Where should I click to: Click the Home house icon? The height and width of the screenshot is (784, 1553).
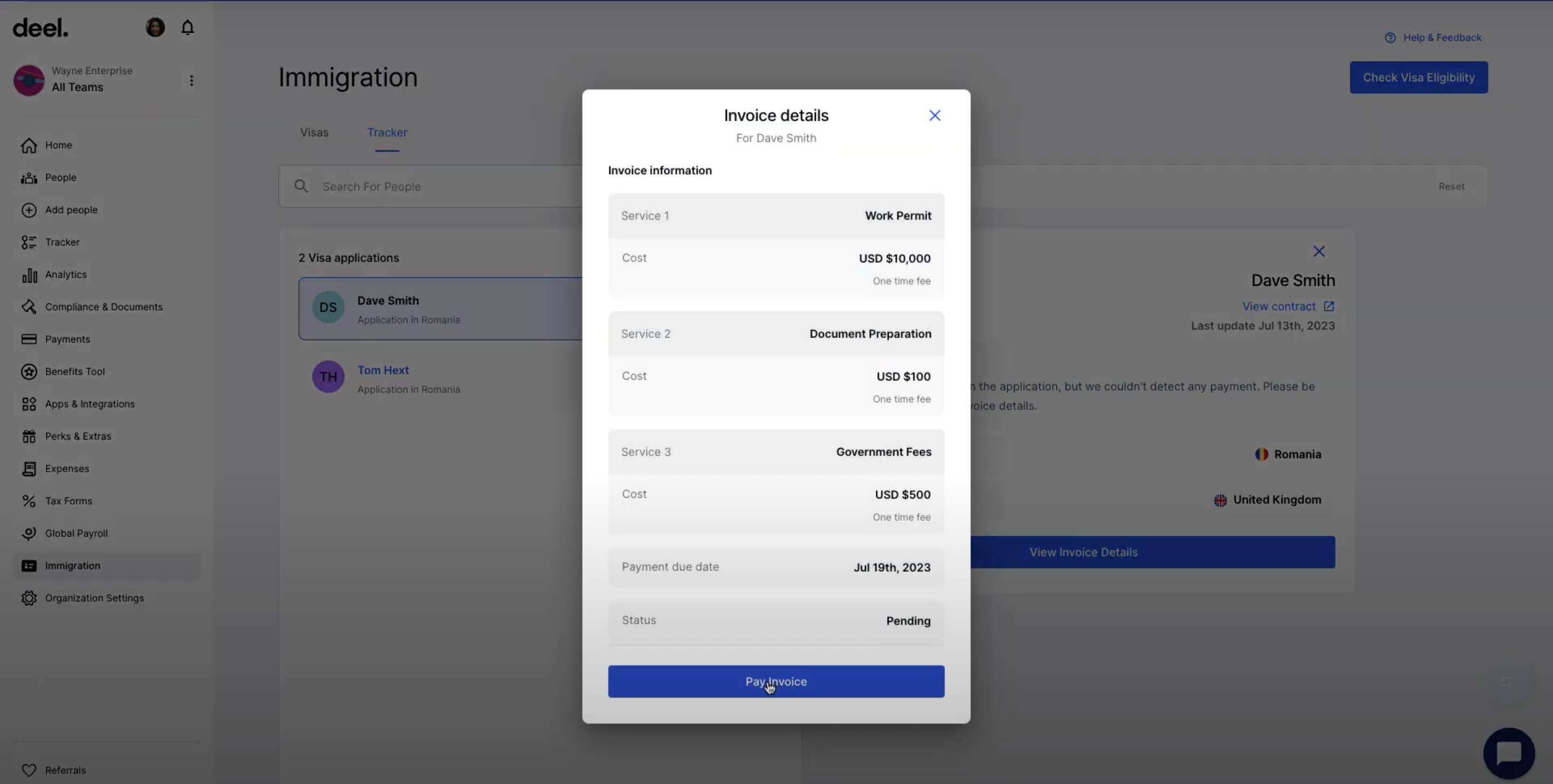29,145
